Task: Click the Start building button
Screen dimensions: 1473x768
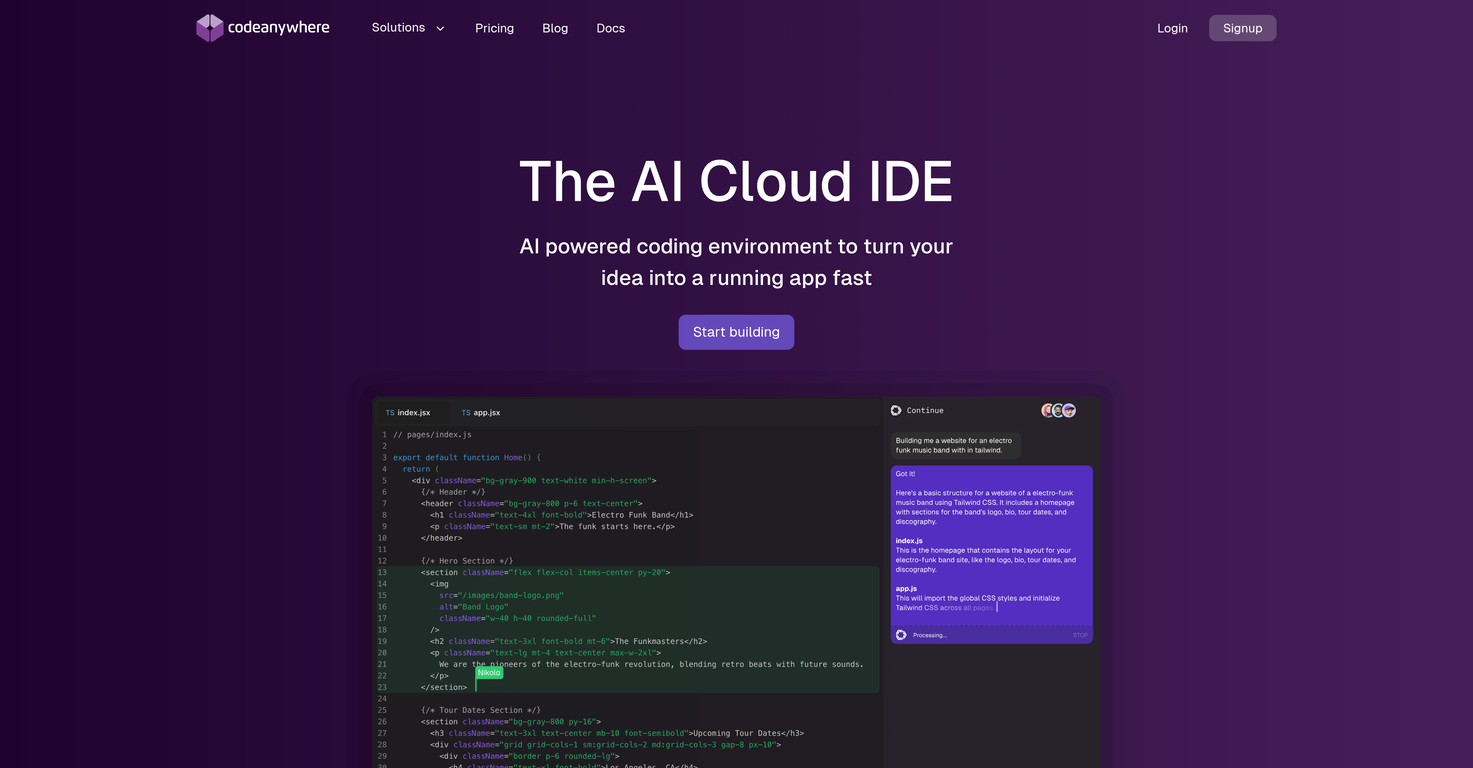Action: click(x=736, y=331)
